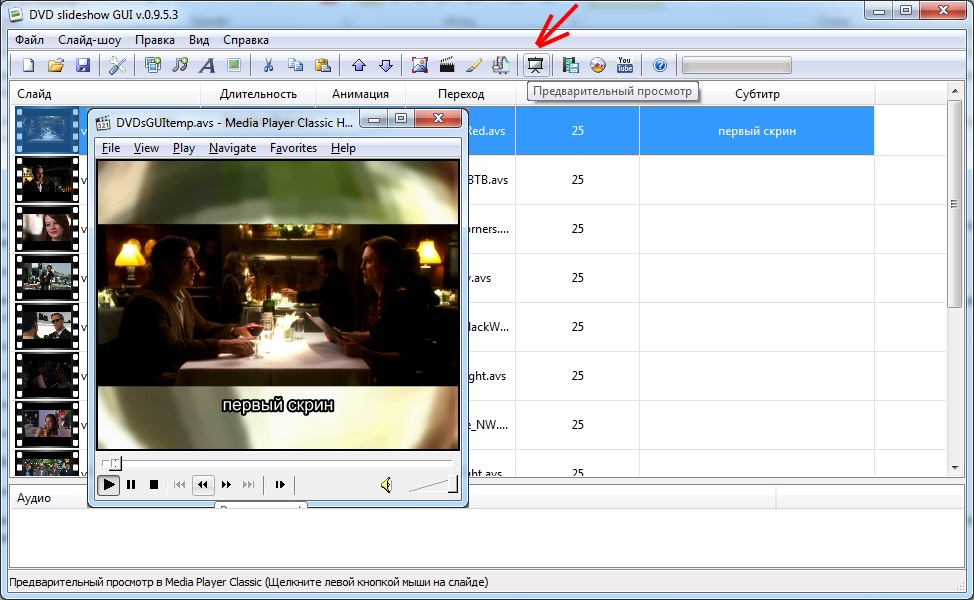Save project with the floppy disk icon
Image resolution: width=974 pixels, height=600 pixels.
tap(83, 65)
